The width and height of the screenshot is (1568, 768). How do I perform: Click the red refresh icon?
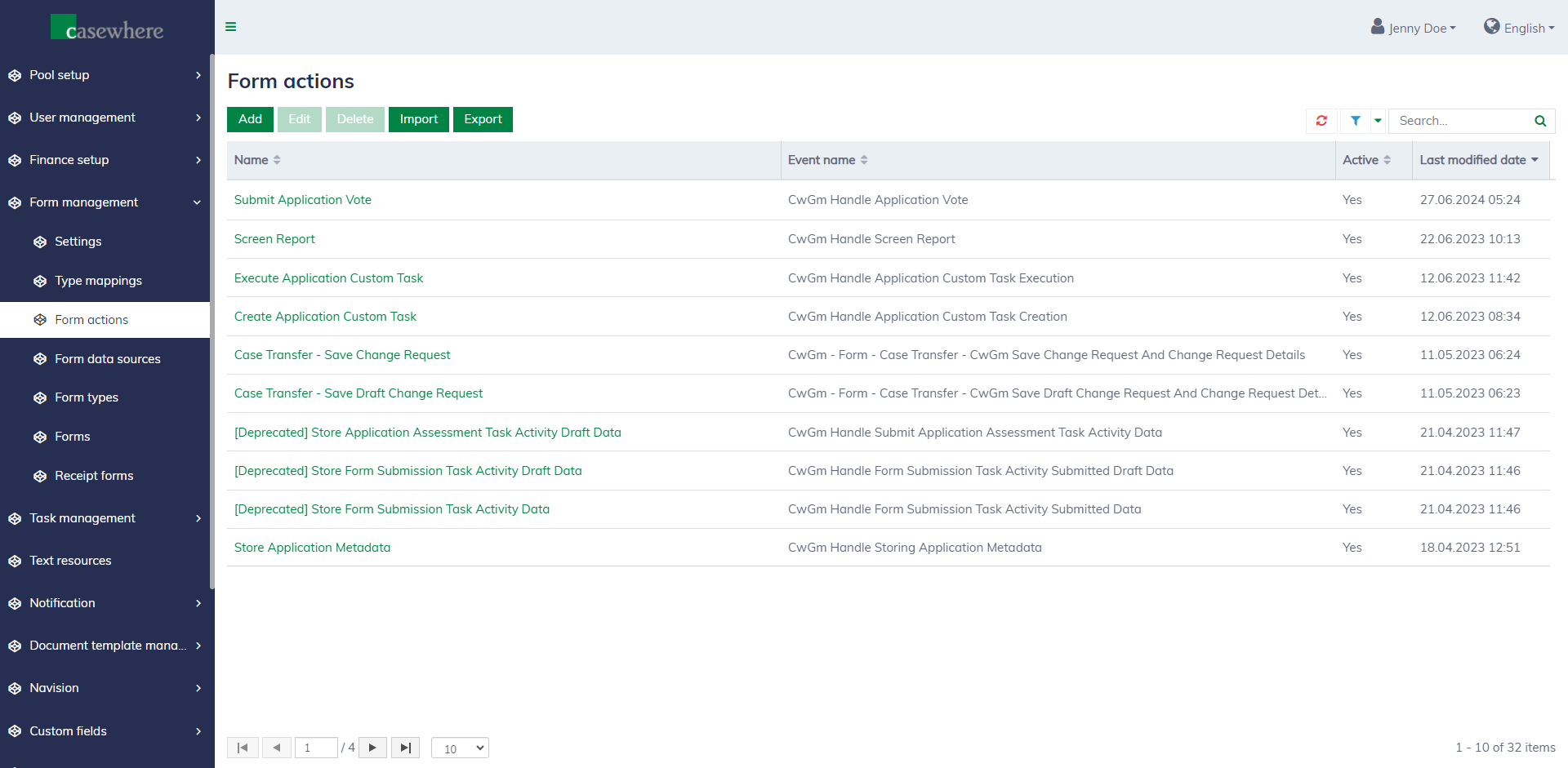coord(1321,121)
